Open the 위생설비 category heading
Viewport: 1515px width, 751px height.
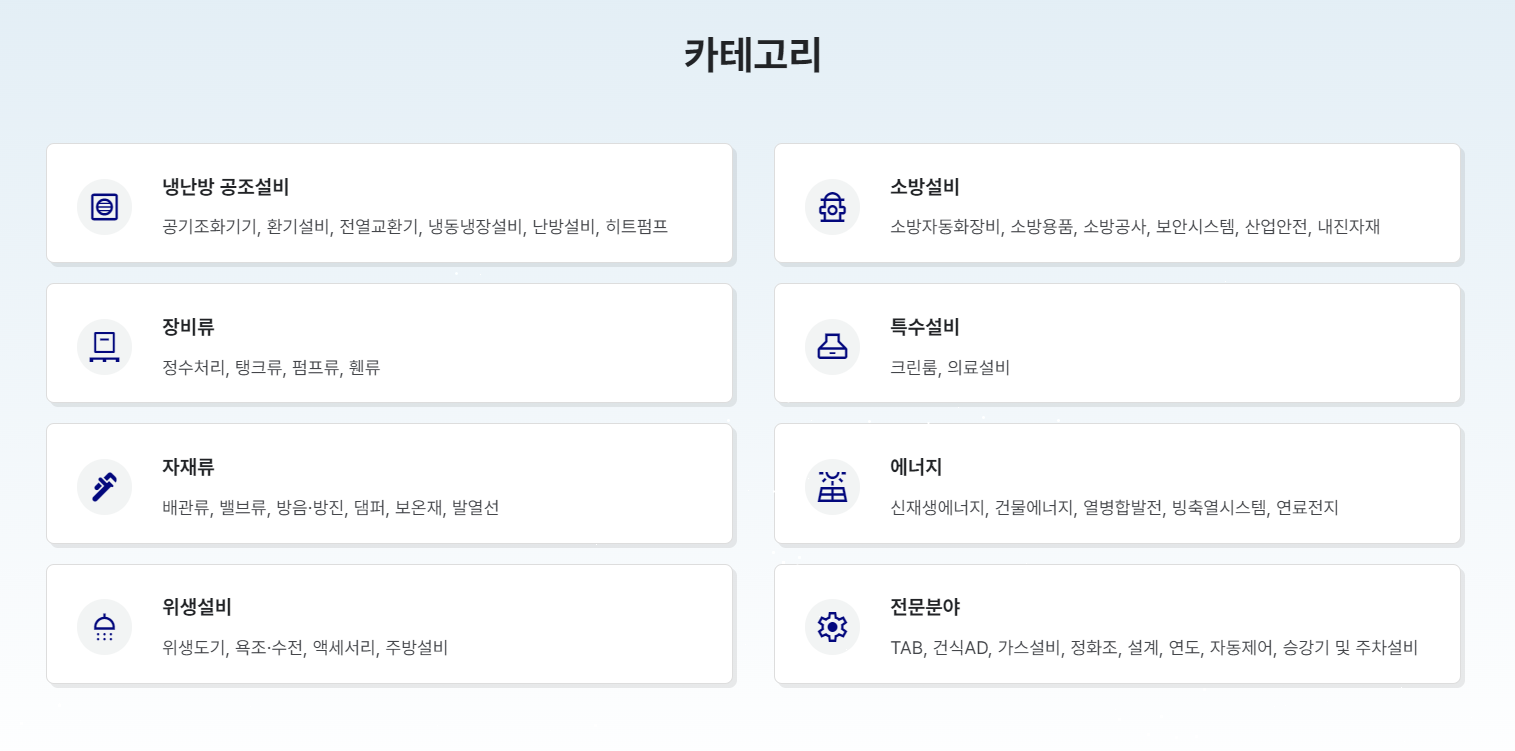[x=197, y=607]
